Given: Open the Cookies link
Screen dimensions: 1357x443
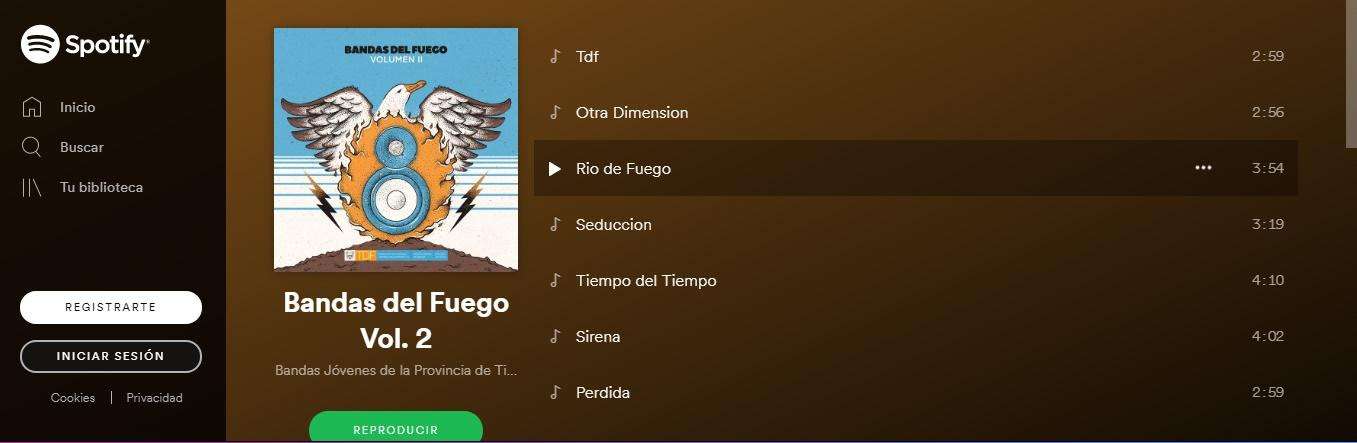Looking at the screenshot, I should (x=73, y=398).
